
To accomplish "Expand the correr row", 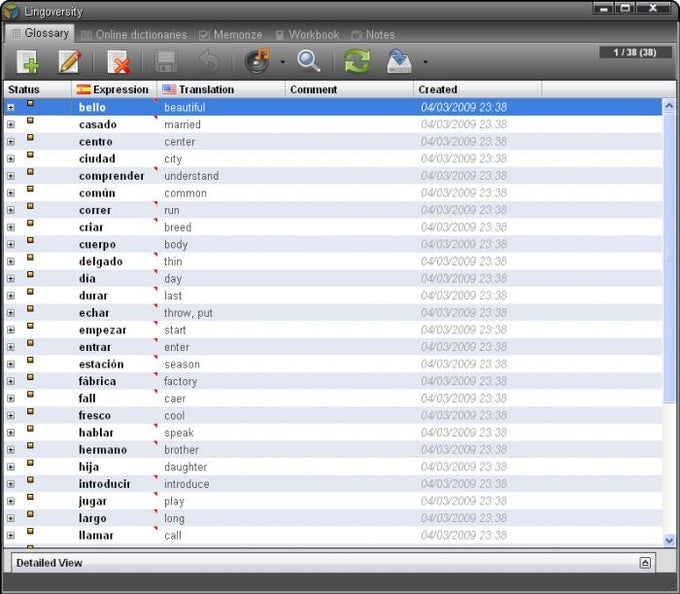I will pos(11,210).
